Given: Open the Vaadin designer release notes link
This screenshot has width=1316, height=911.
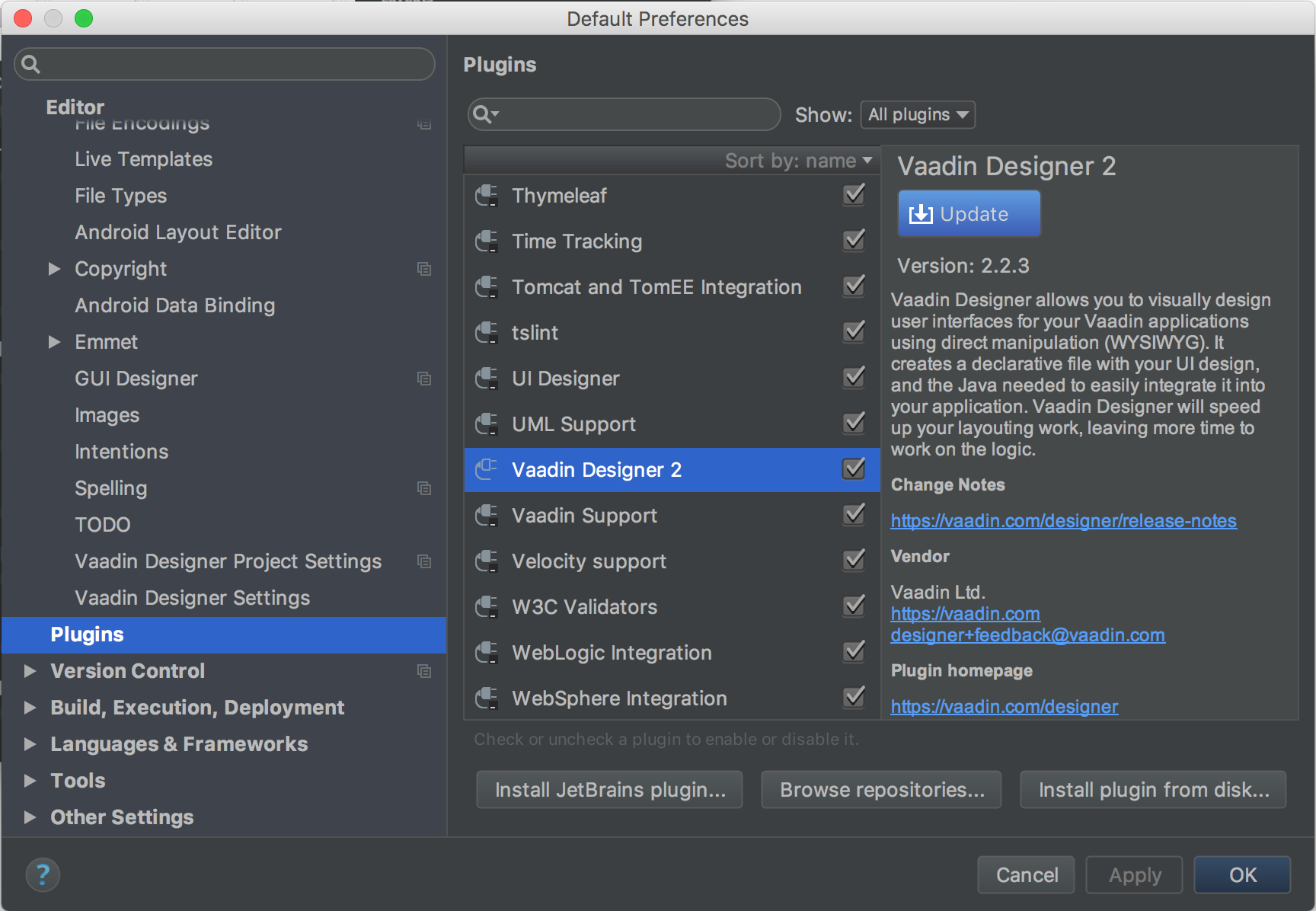Looking at the screenshot, I should click(1063, 521).
